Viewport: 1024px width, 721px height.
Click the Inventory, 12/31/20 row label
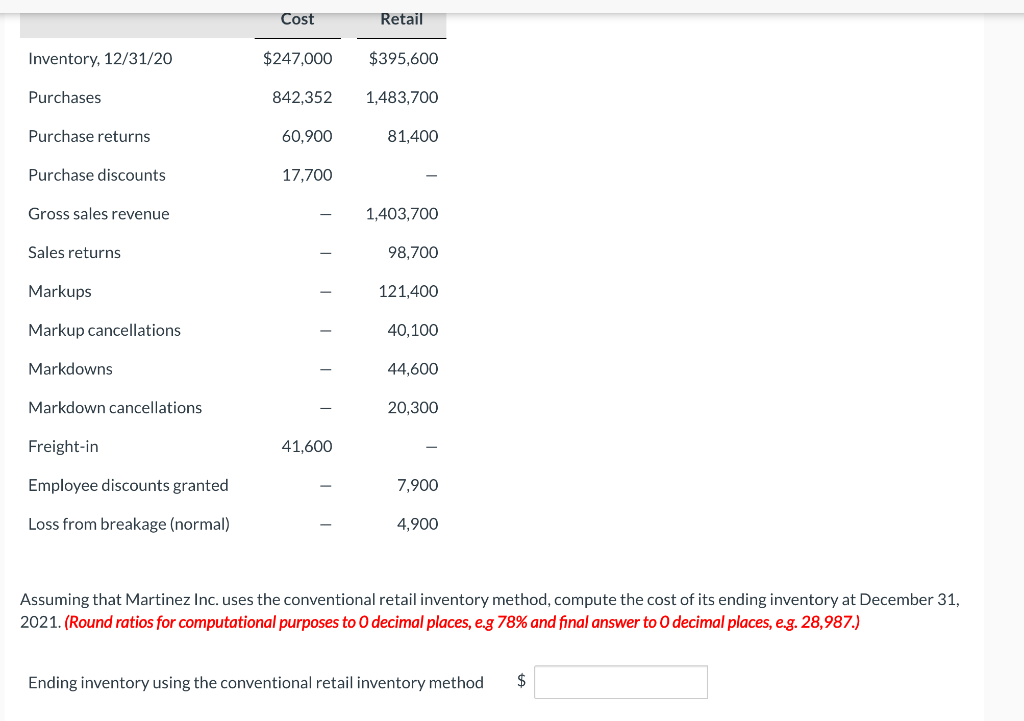(100, 58)
